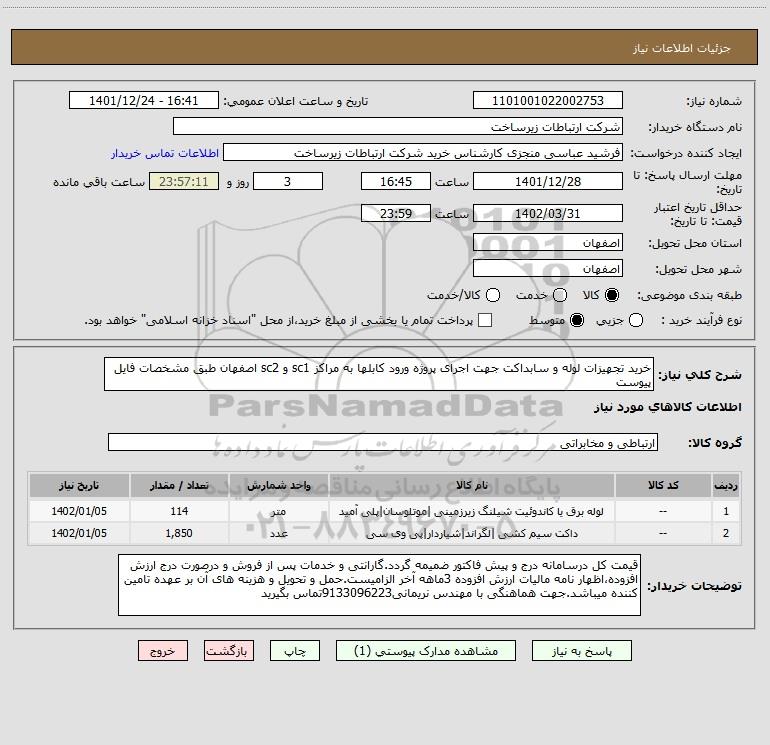Click the واحد شمارش column header
The height and width of the screenshot is (745, 770).
278,485
